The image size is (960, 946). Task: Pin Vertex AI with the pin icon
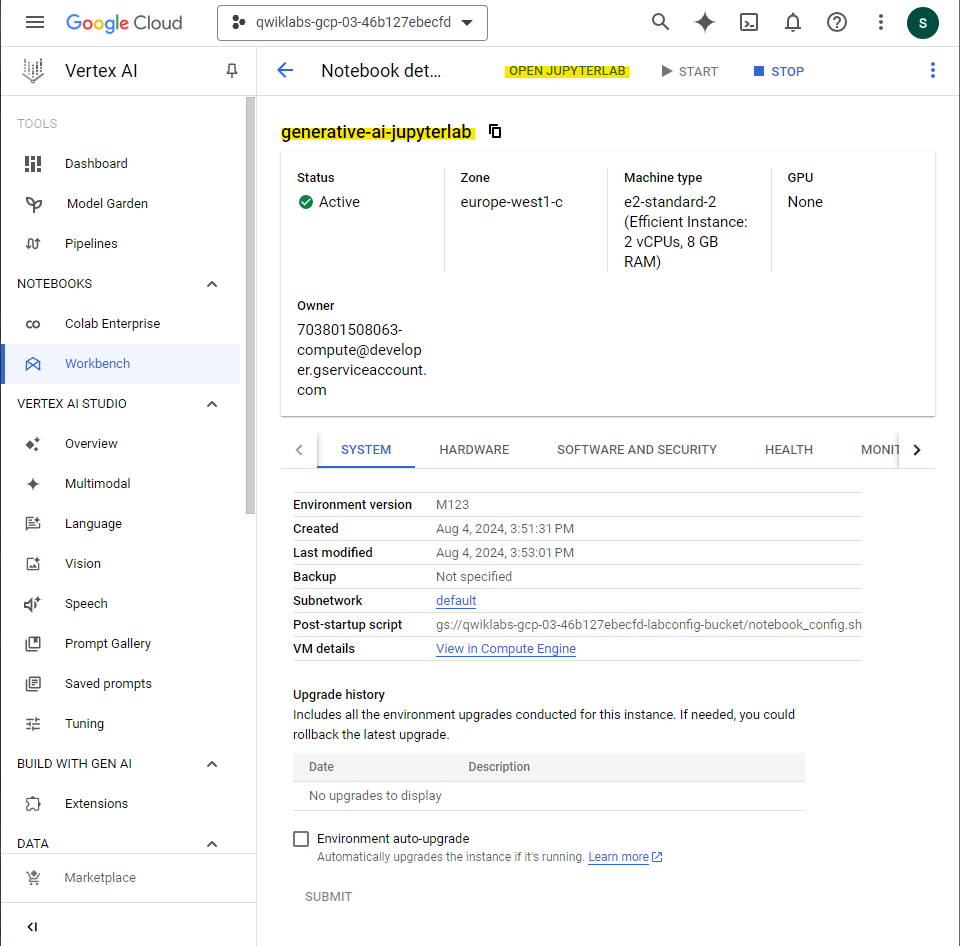click(232, 70)
